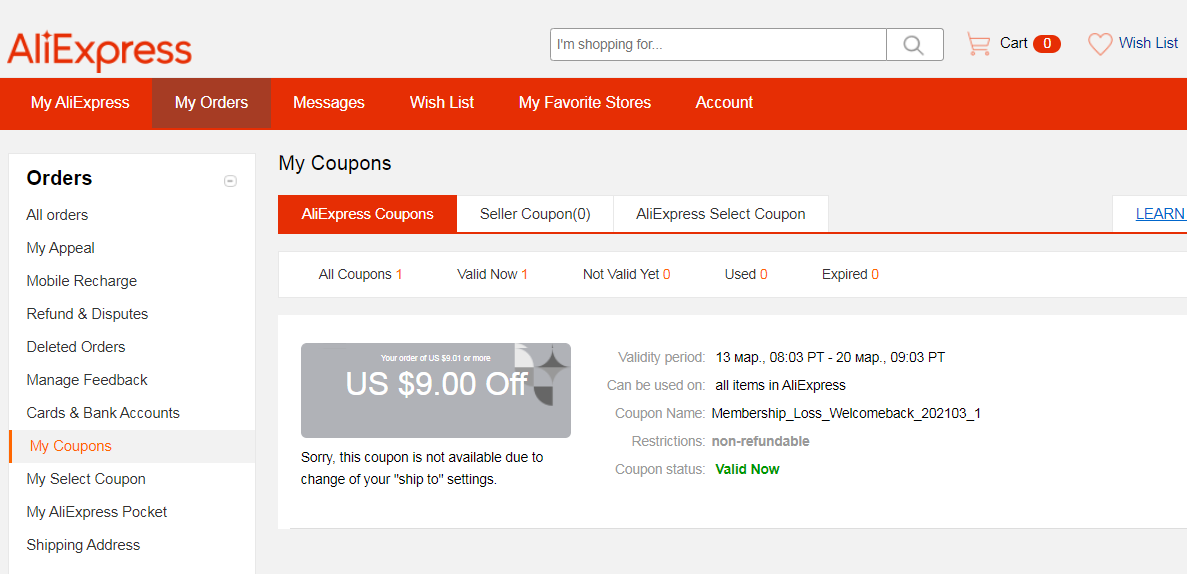Click coupon name Membership_Loss_Welcomeback_202103_1

tap(846, 413)
